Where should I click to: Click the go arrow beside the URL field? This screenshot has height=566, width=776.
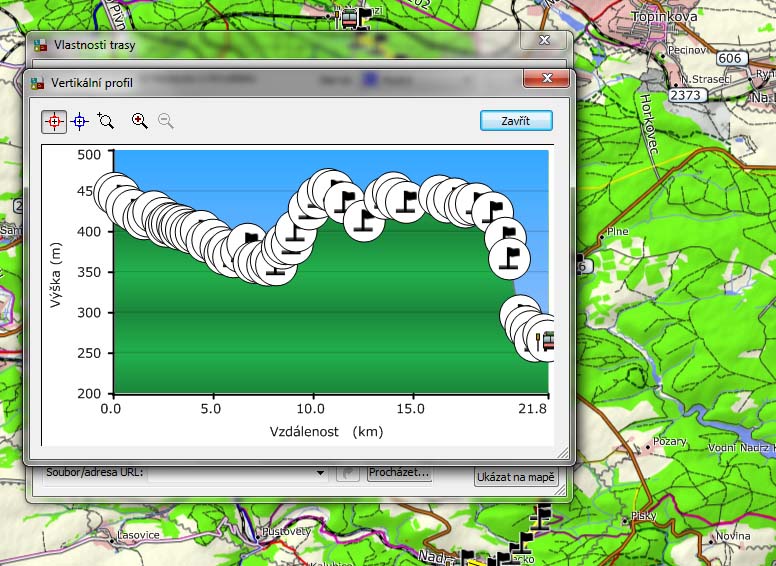(347, 473)
